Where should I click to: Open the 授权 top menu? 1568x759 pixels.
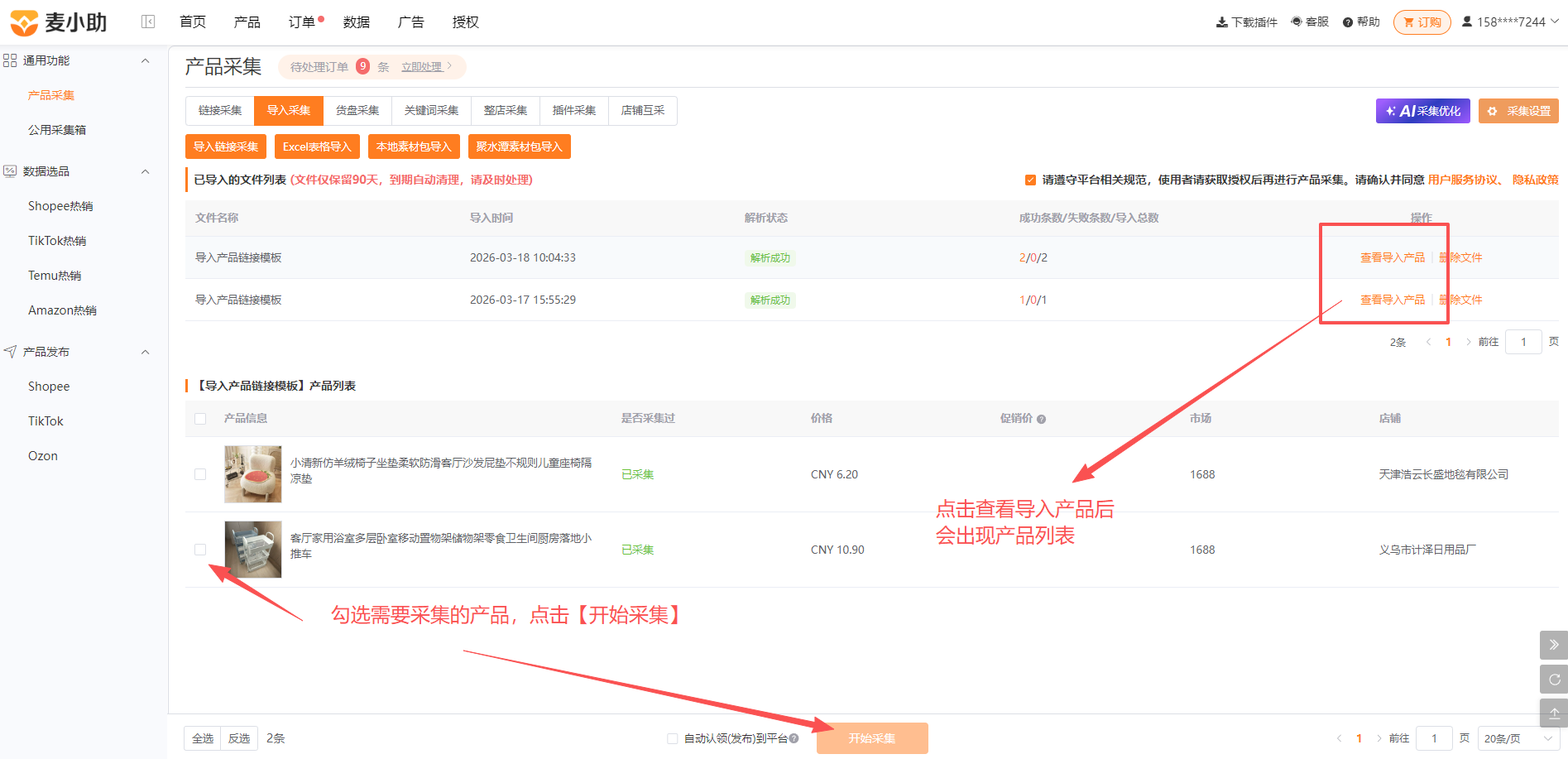466,22
